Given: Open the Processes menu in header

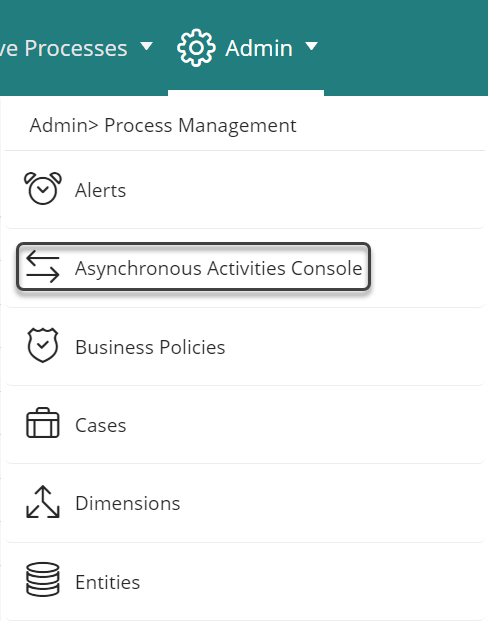Looking at the screenshot, I should [64, 49].
